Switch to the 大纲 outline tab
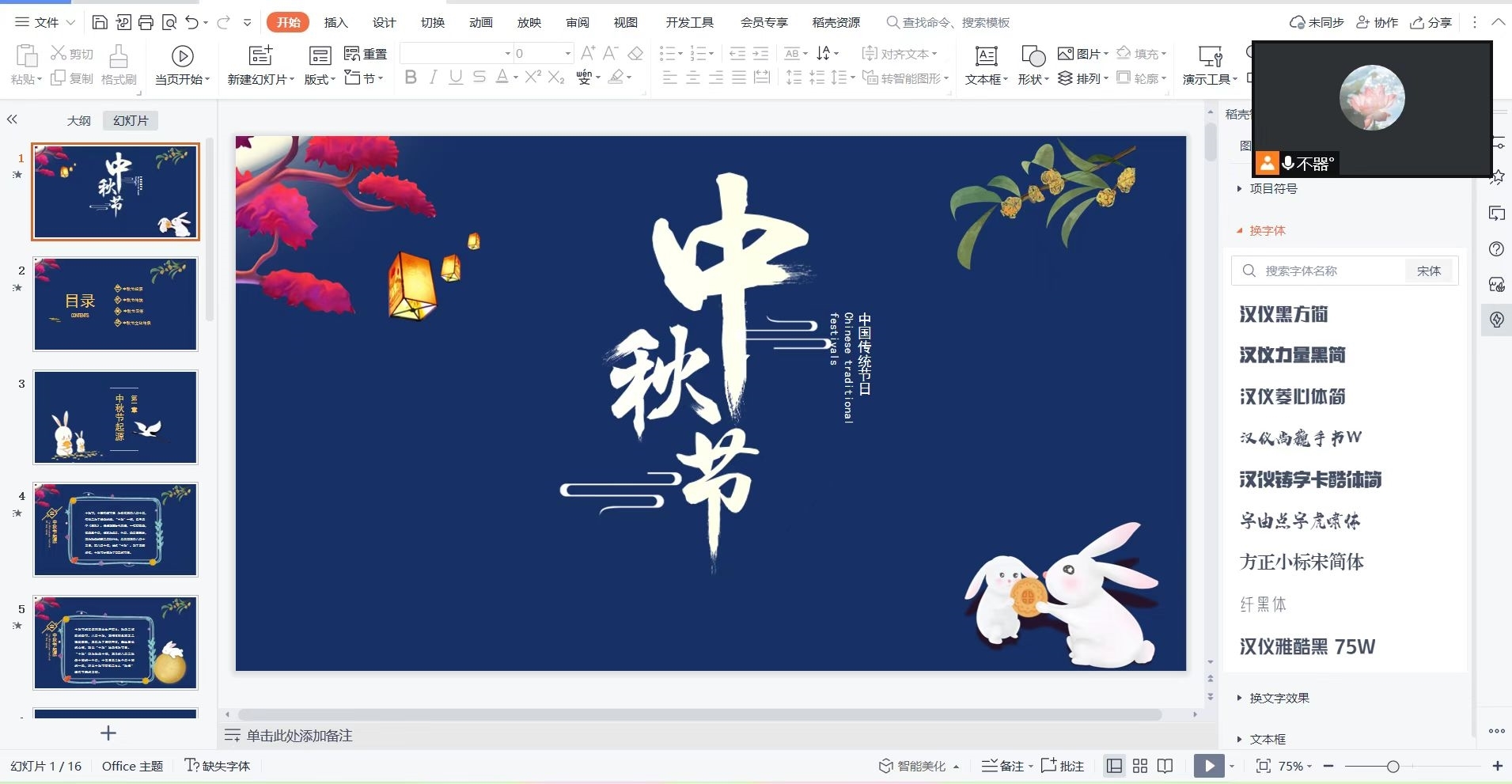 pos(78,120)
